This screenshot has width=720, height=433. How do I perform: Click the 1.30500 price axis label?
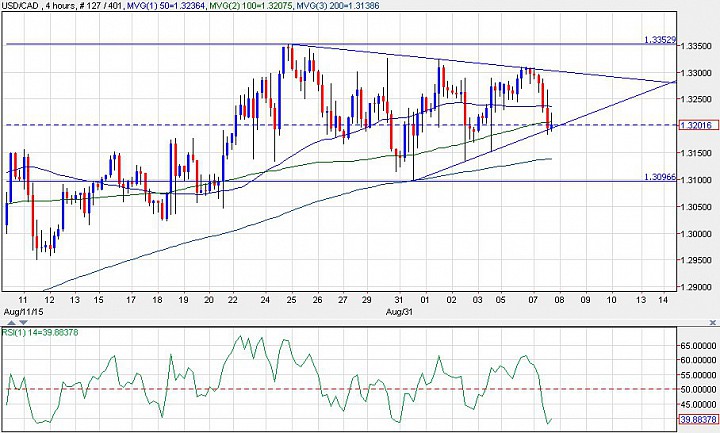coord(697,207)
